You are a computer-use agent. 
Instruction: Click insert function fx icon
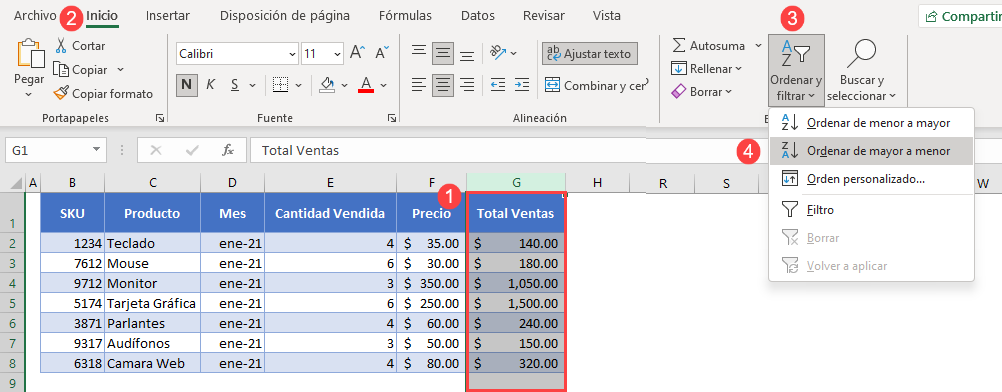point(228,150)
